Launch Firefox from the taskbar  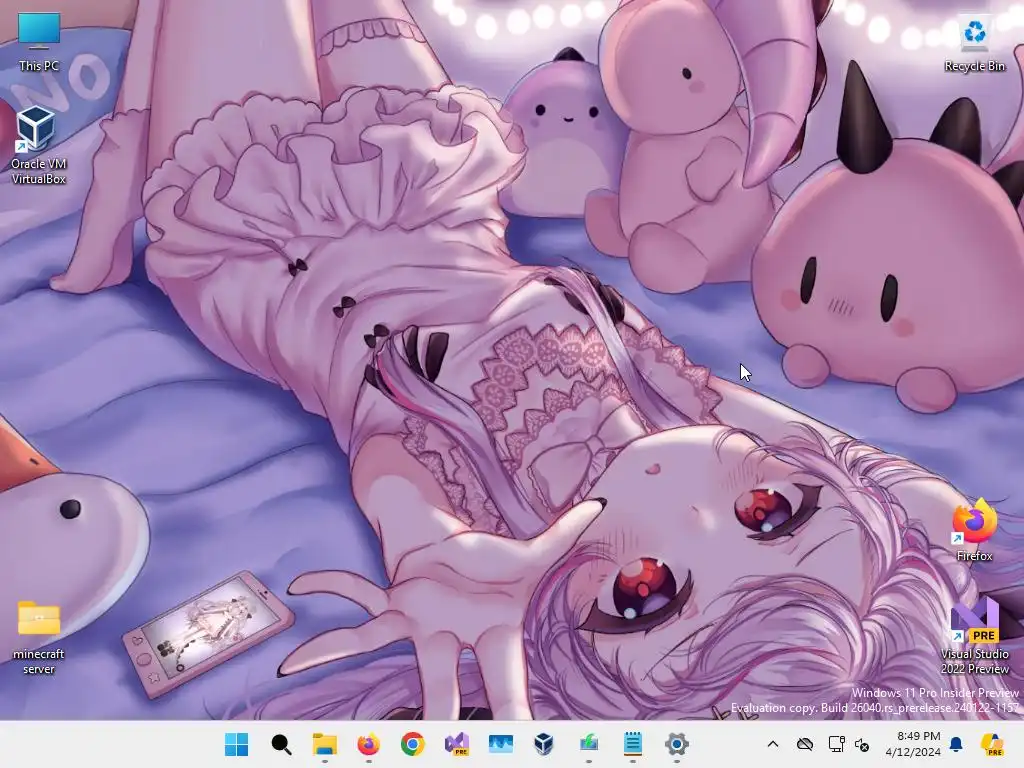coord(369,744)
